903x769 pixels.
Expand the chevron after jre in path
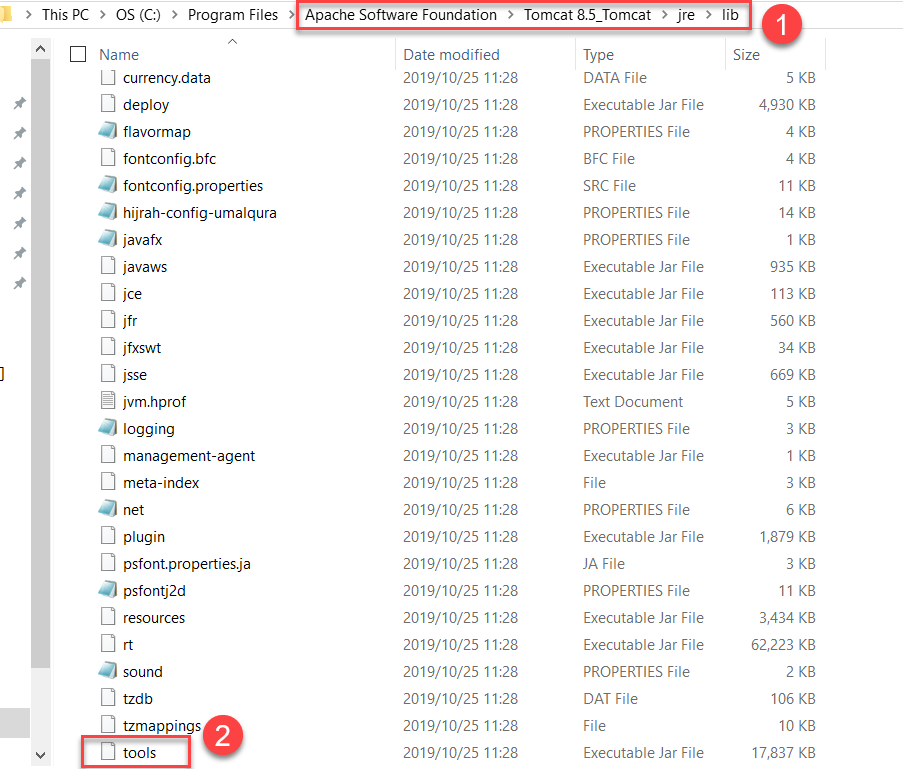[x=708, y=14]
